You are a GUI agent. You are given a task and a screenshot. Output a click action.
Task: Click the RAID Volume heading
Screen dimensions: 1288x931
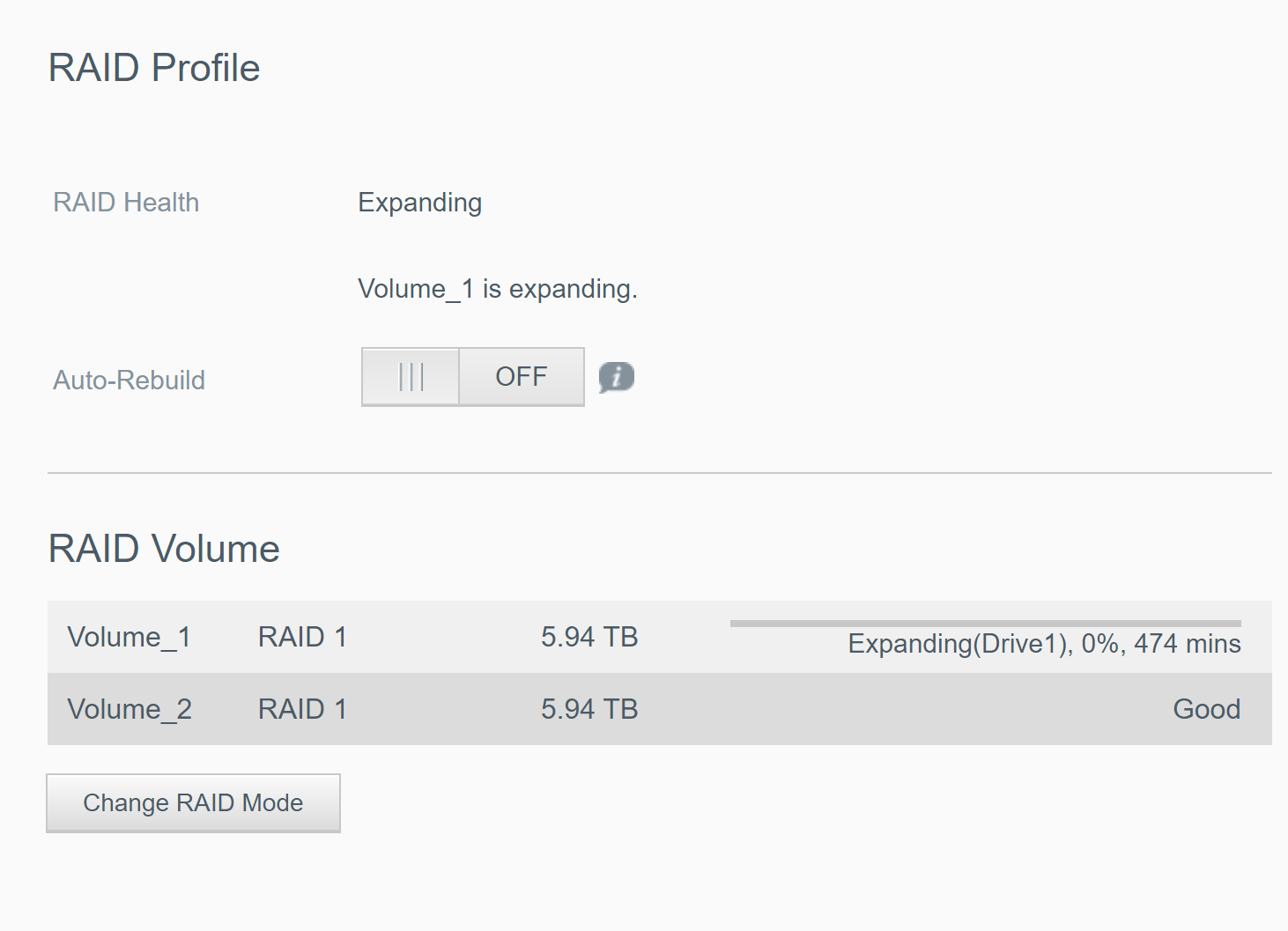pos(164,549)
